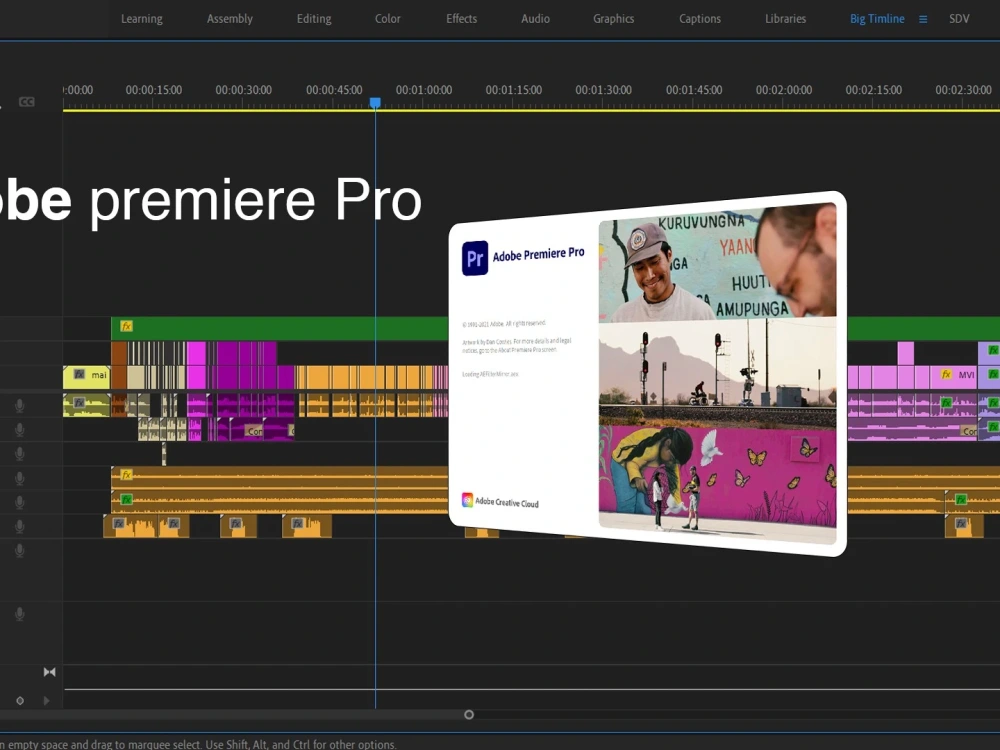1000x750 pixels.
Task: Click the marquee select hint in the status bar
Action: click(x=198, y=744)
